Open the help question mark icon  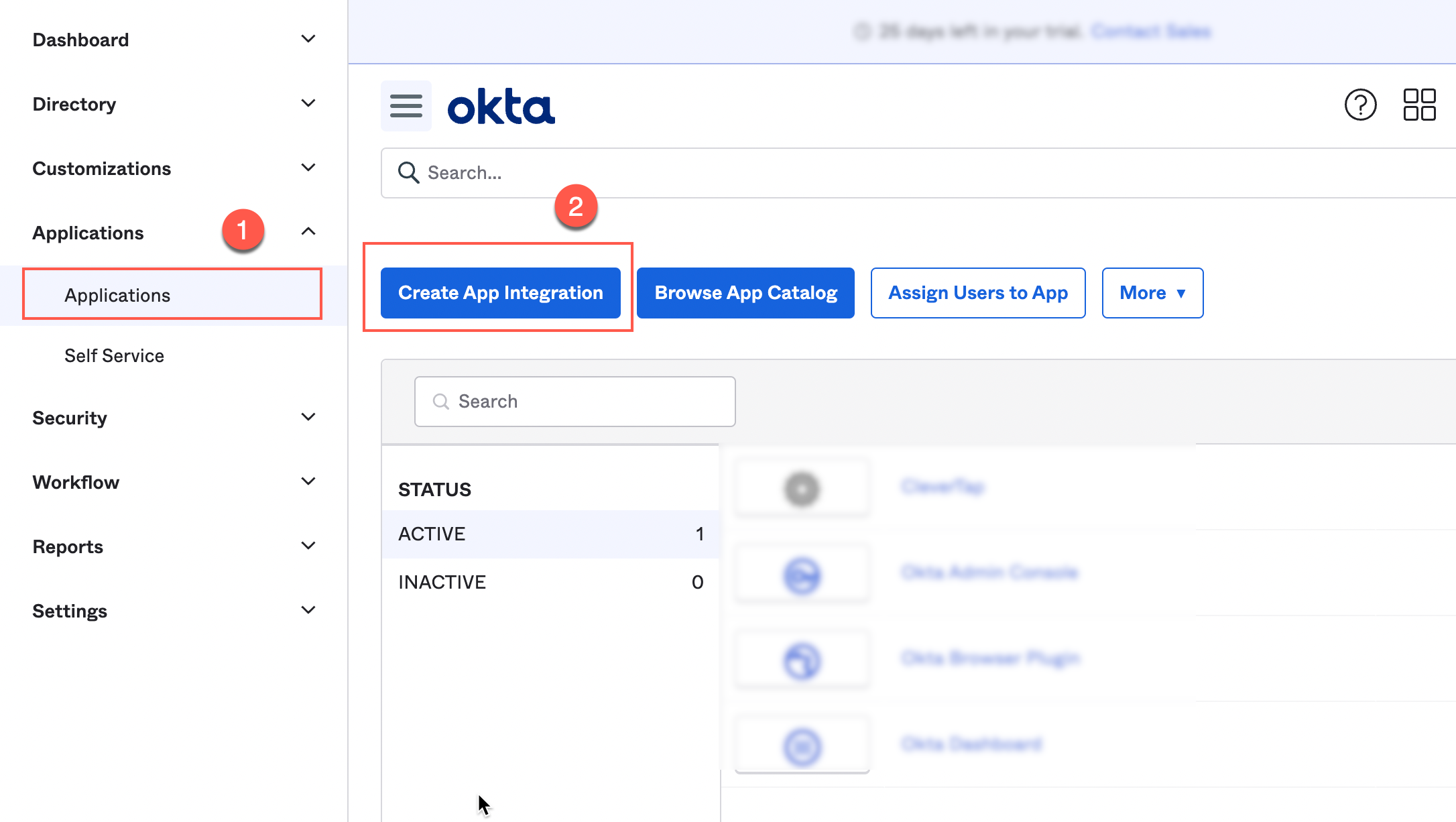point(1360,105)
